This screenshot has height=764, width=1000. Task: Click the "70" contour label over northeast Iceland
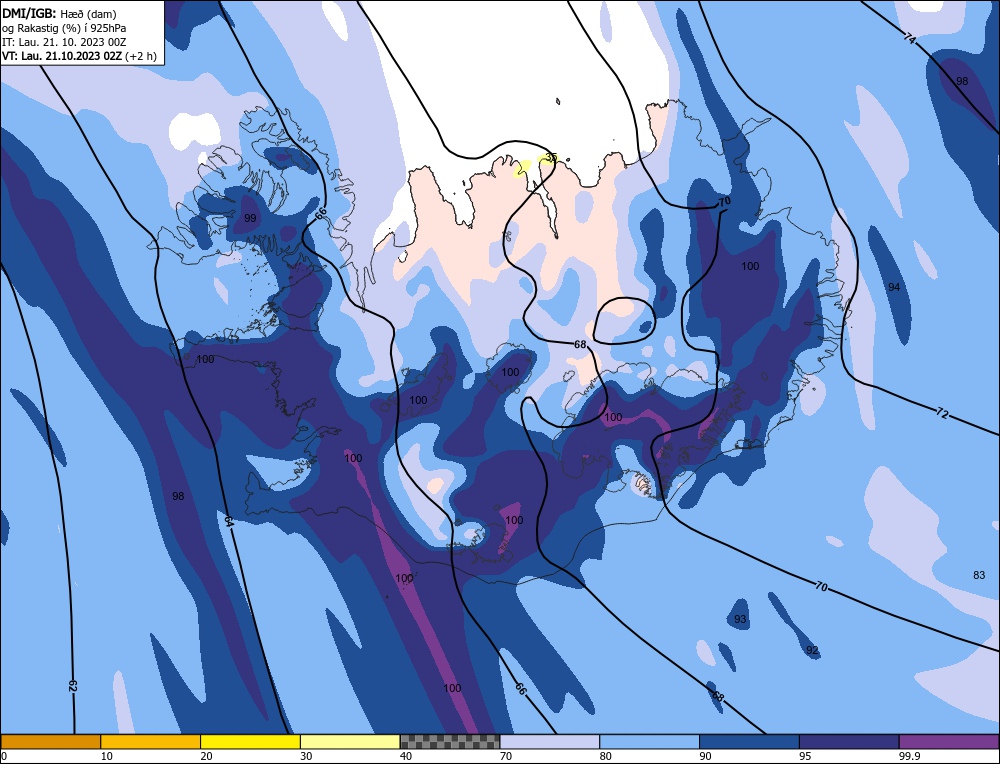pos(724,202)
